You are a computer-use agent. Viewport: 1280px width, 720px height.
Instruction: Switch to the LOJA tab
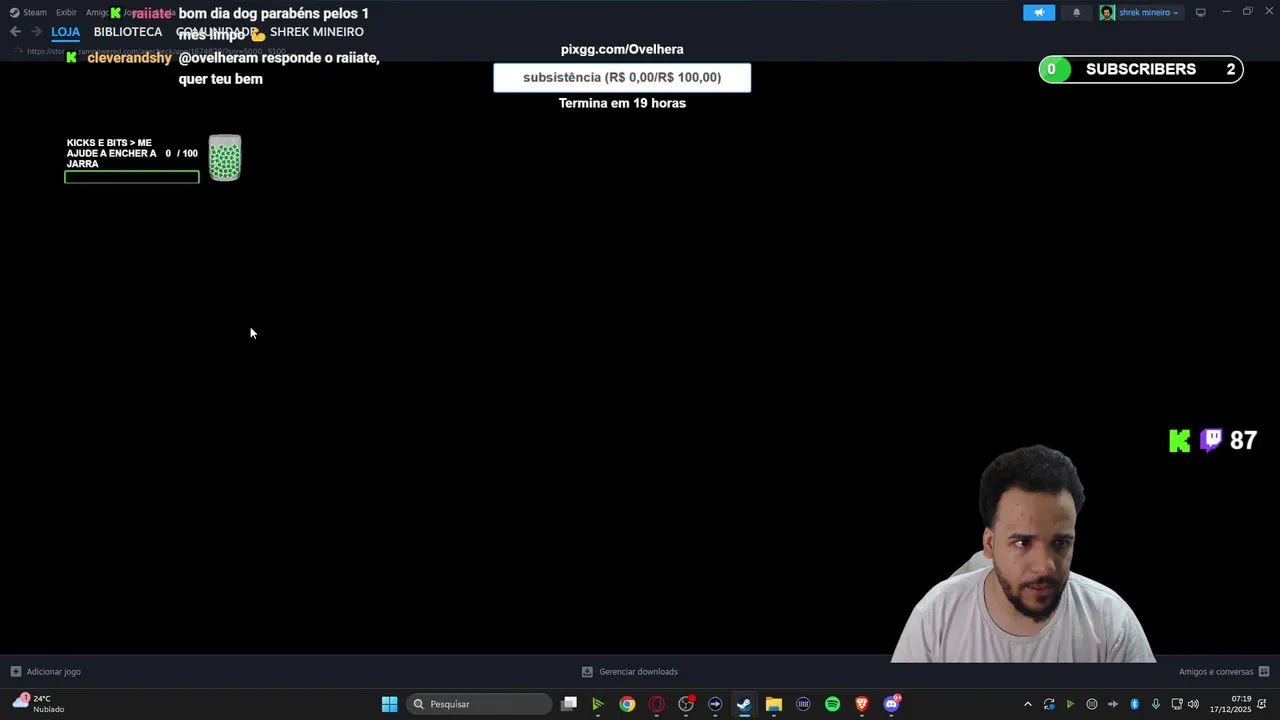[x=65, y=32]
